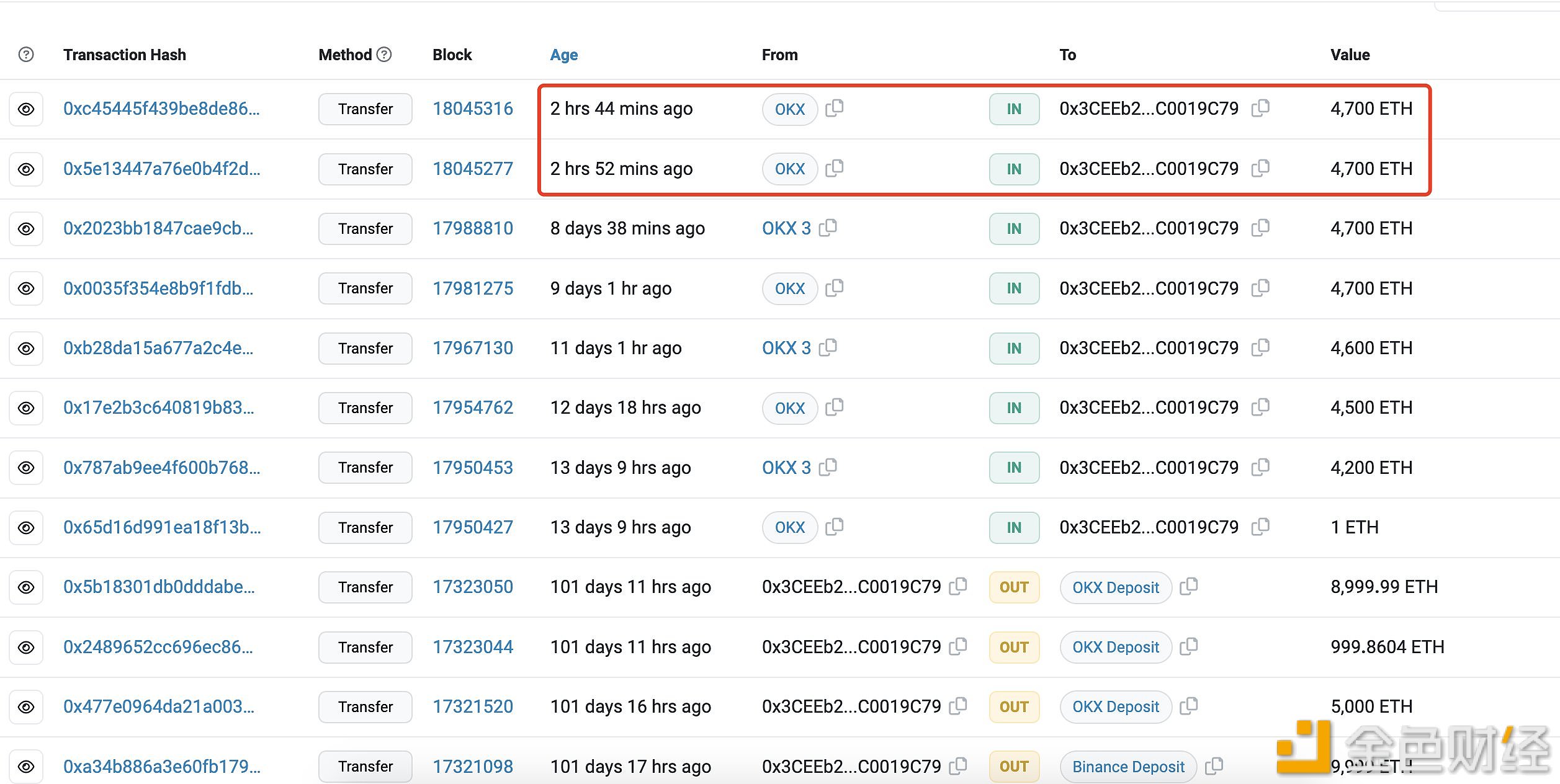The height and width of the screenshot is (784, 1560).
Task: Preview transaction 0xc45445f439be8de86 via eye icon
Action: point(26,109)
